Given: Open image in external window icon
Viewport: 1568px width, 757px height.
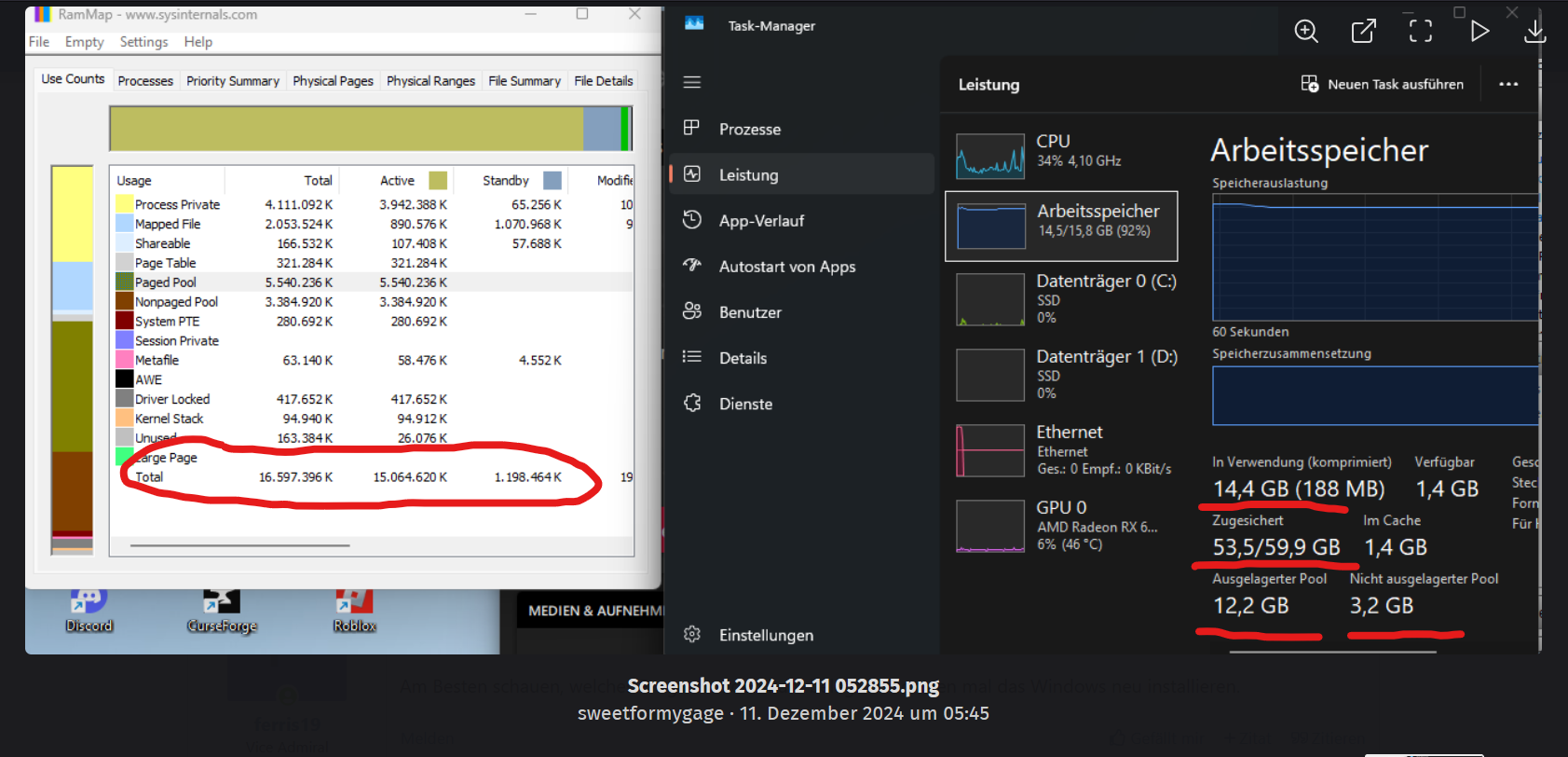Looking at the screenshot, I should 1363,31.
